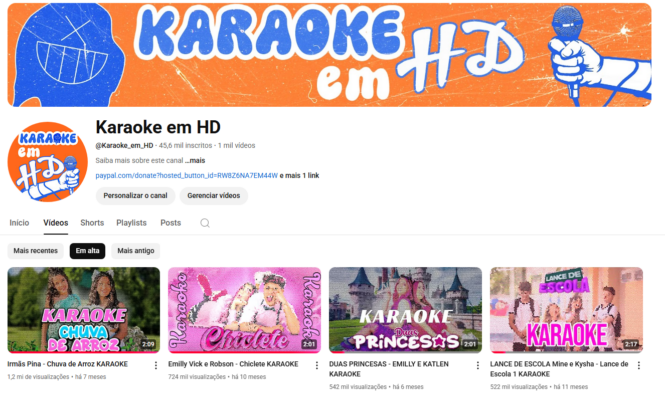Click Gerenciar vídeos button
This screenshot has width=665, height=405.
point(214,196)
